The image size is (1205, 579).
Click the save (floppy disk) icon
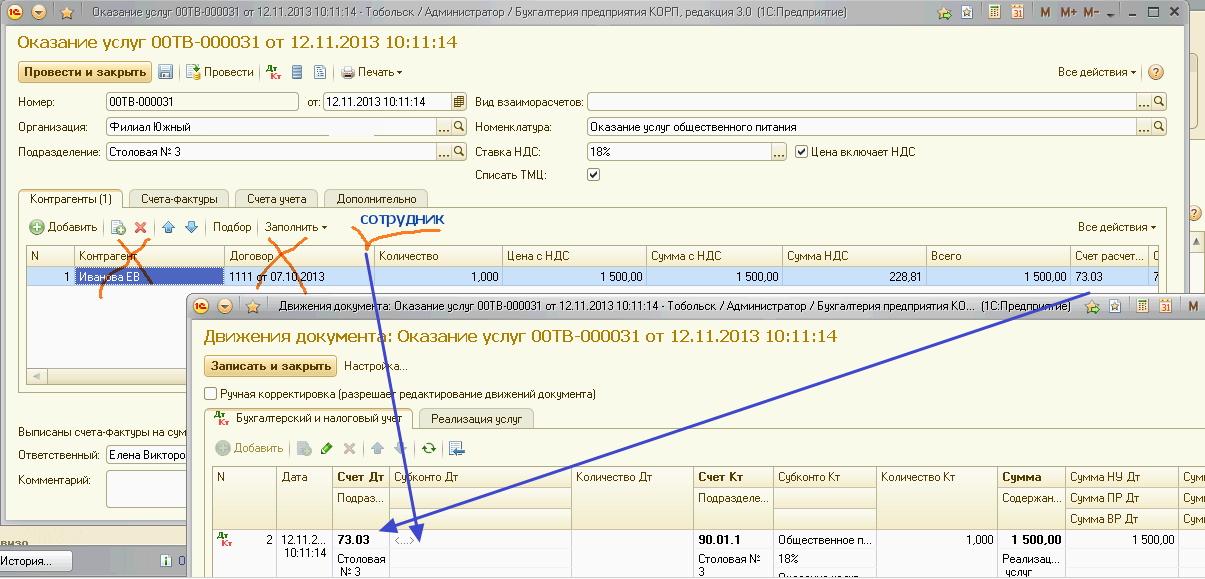coord(166,72)
